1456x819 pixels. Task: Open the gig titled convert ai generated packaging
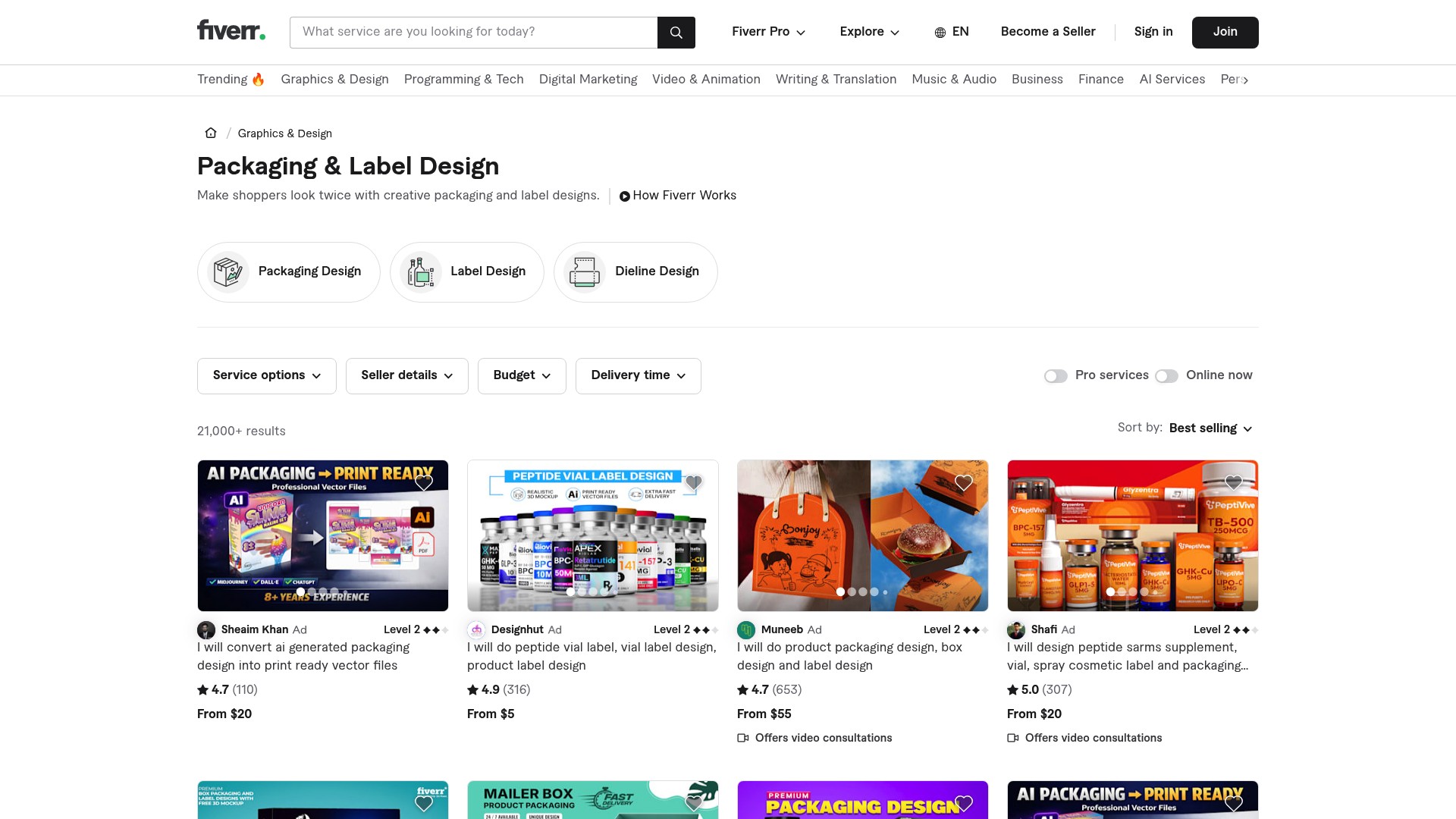303,657
